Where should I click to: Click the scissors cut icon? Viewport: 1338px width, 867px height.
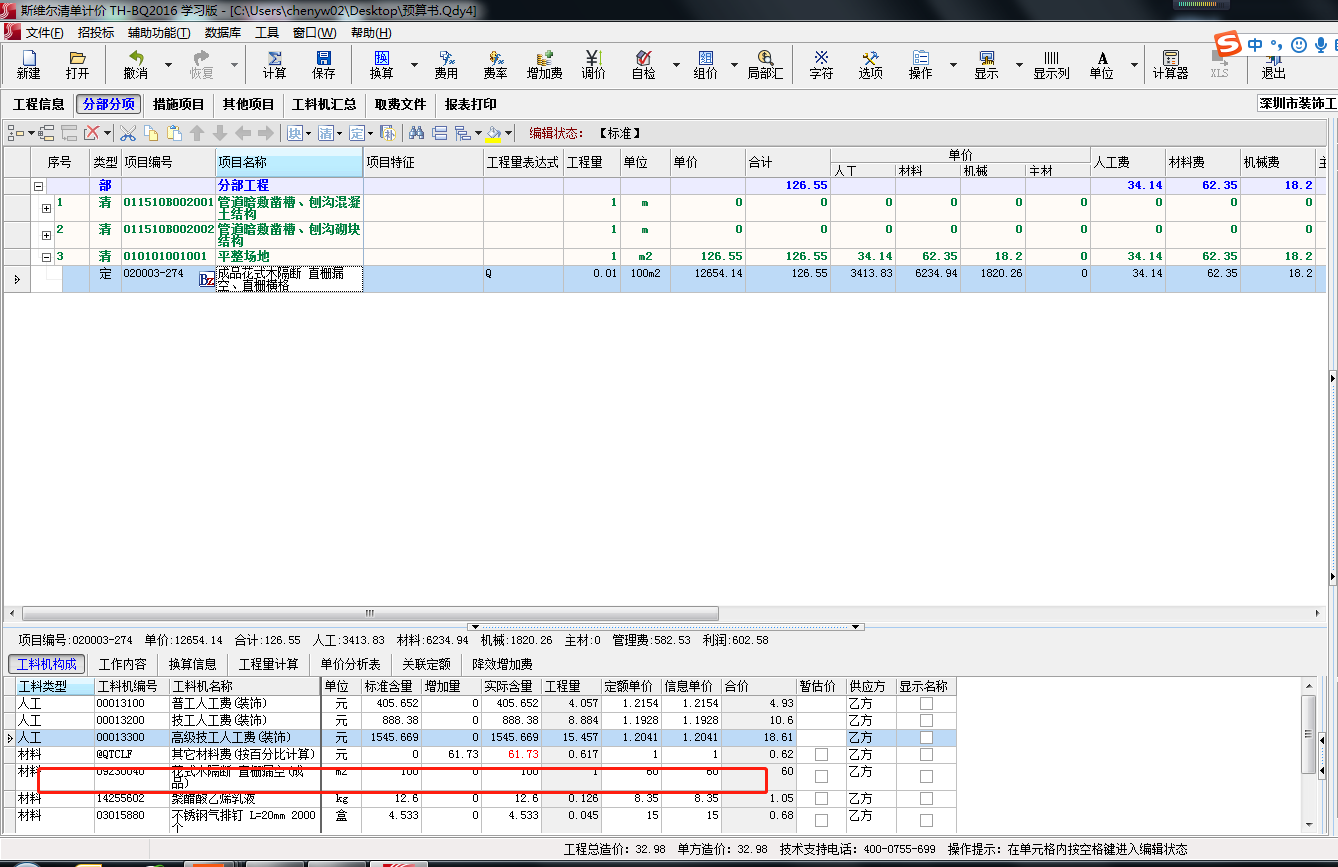(x=128, y=133)
